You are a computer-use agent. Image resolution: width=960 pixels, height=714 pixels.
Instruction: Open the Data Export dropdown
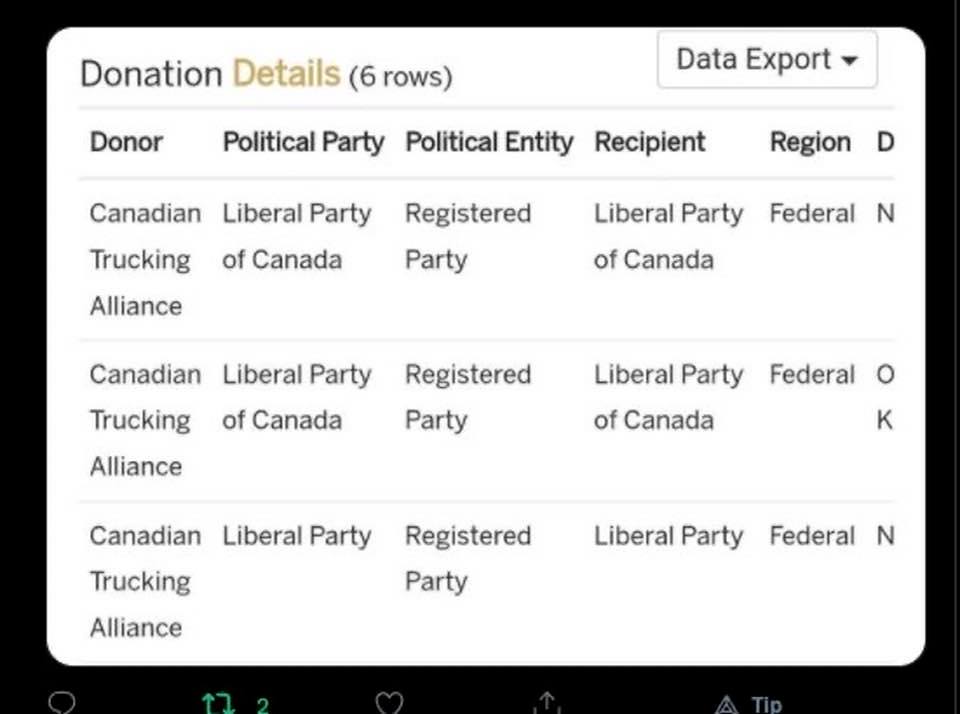click(x=766, y=60)
